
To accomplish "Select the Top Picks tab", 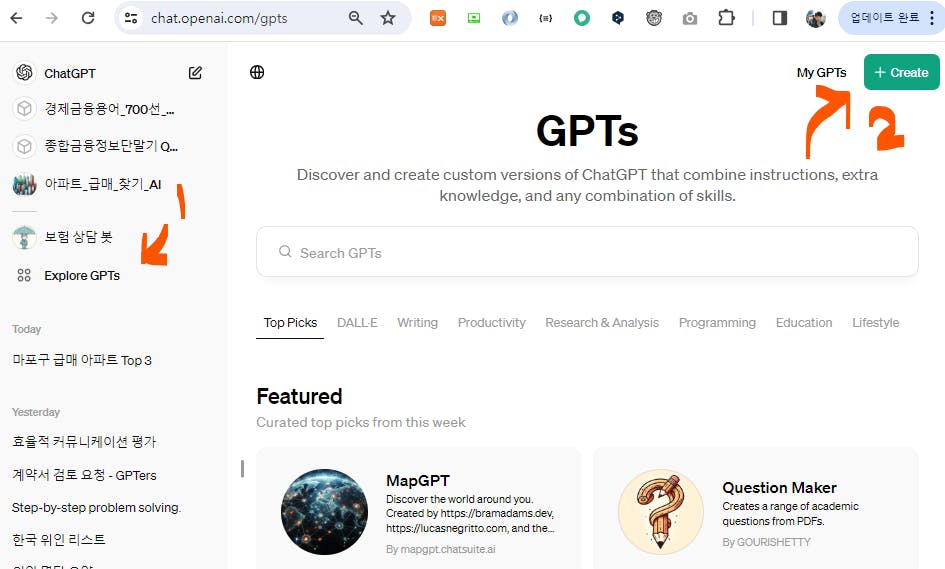I will (290, 323).
